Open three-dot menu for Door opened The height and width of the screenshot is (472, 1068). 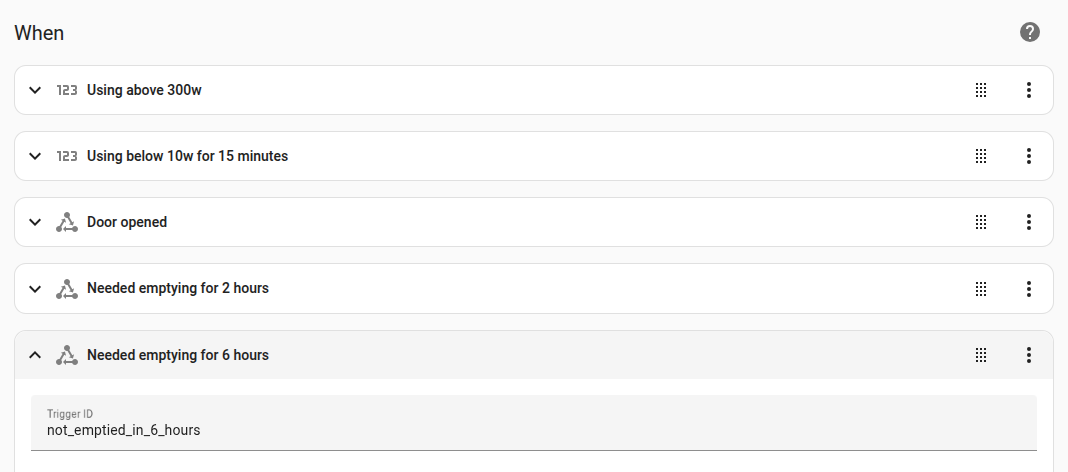[1028, 222]
